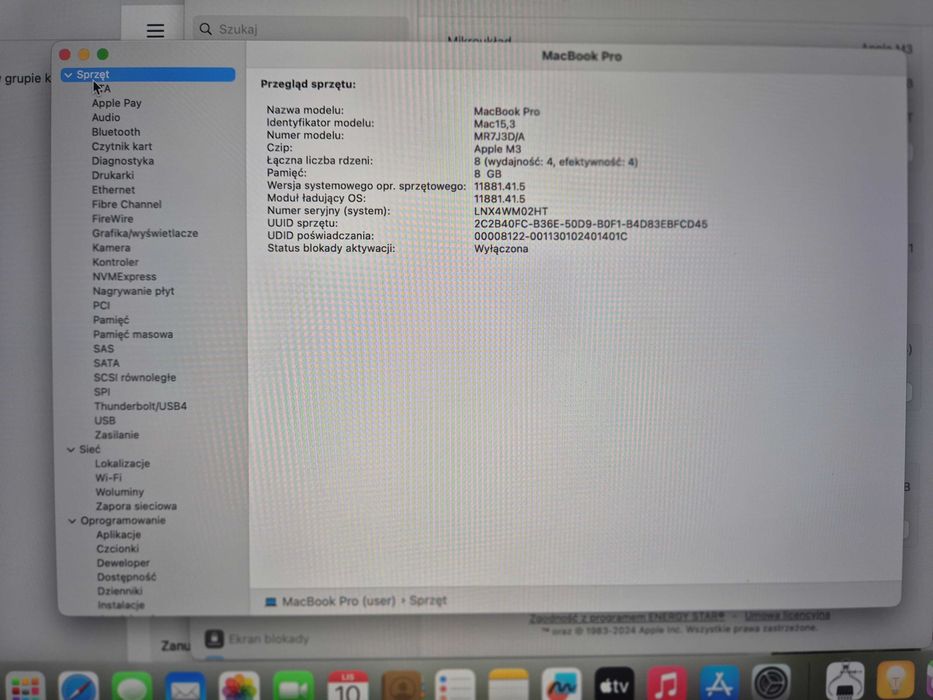
Task: Select NVMExpress in sidebar
Action: click(x=124, y=277)
